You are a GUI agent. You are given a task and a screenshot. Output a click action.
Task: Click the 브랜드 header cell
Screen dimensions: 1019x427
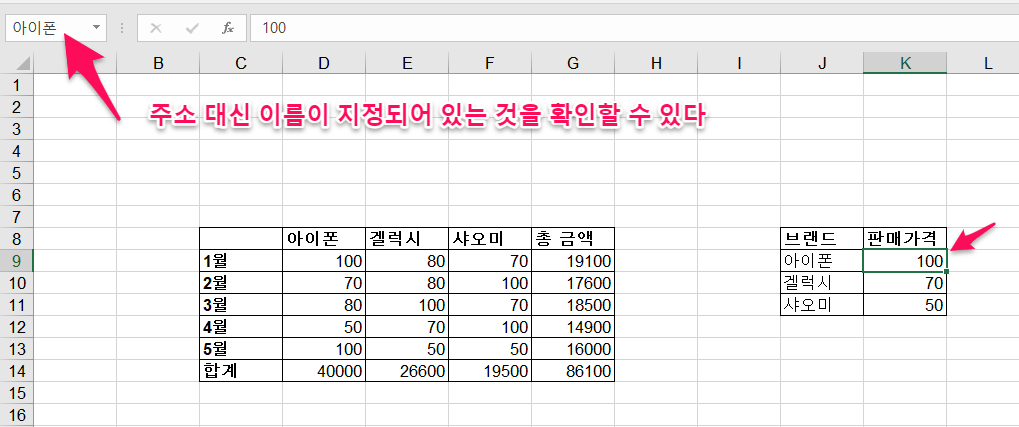click(x=822, y=239)
